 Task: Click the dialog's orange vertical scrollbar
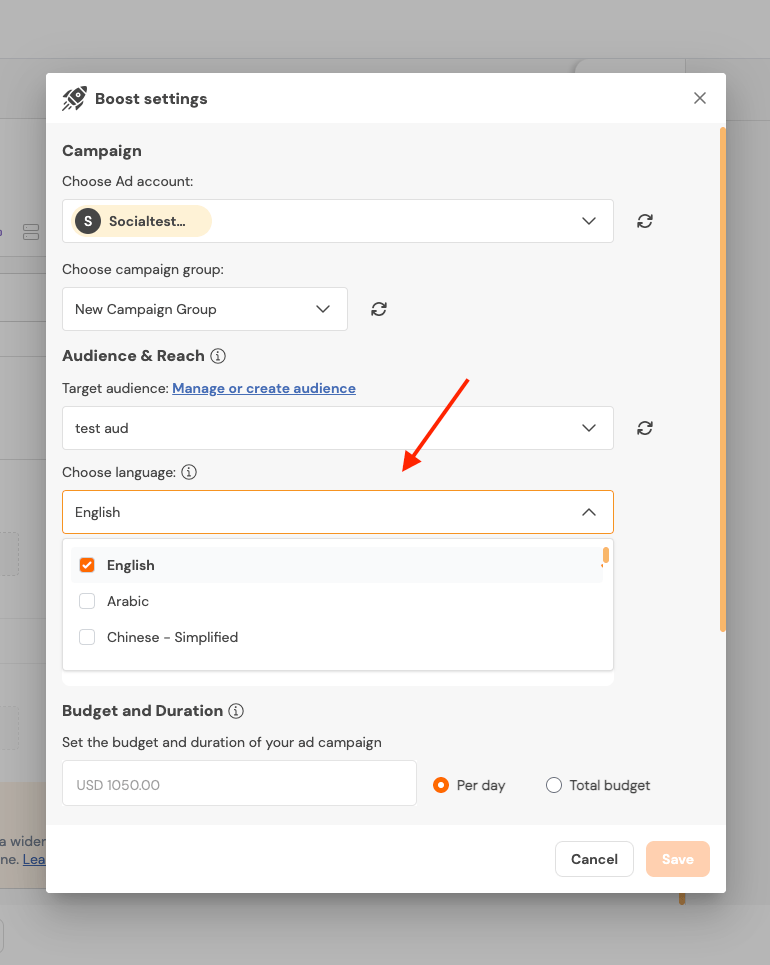pos(723,379)
